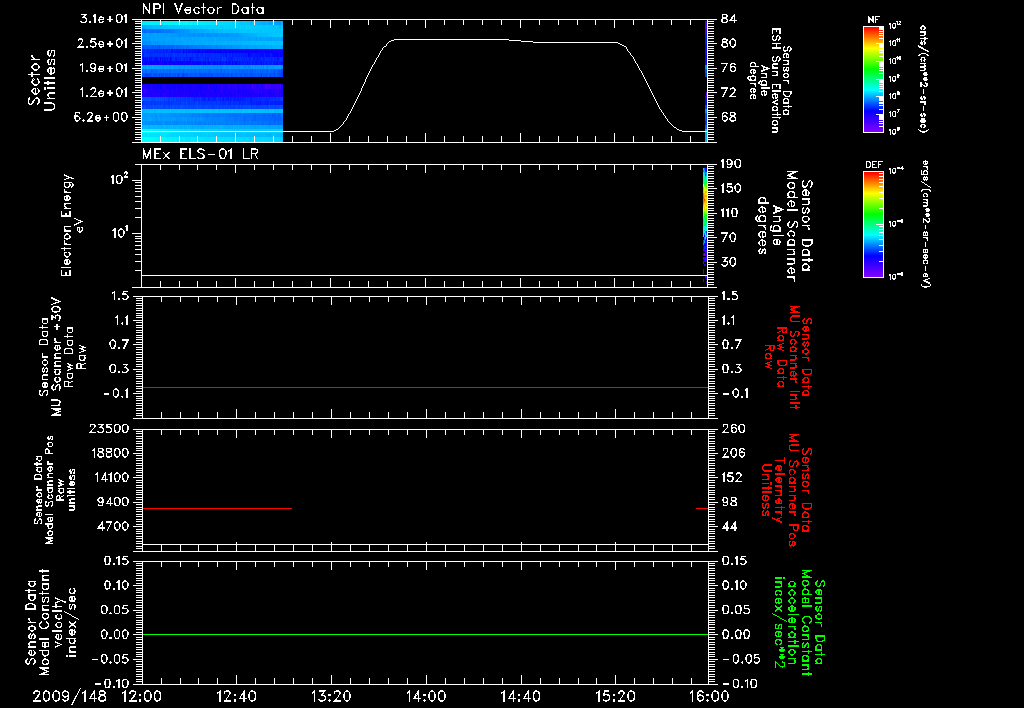Click the '2.5e+01' sector tick value

click(x=104, y=43)
